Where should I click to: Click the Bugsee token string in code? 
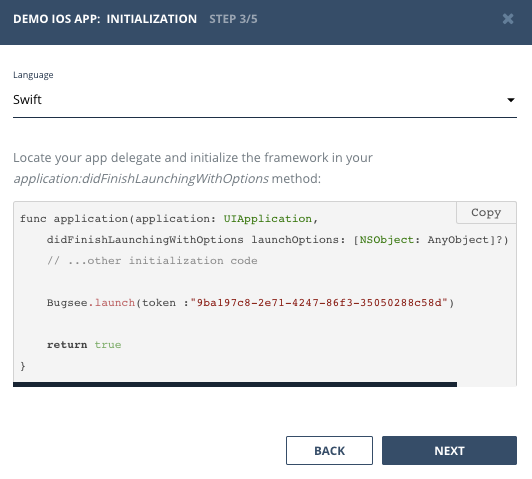pyautogui.click(x=319, y=302)
